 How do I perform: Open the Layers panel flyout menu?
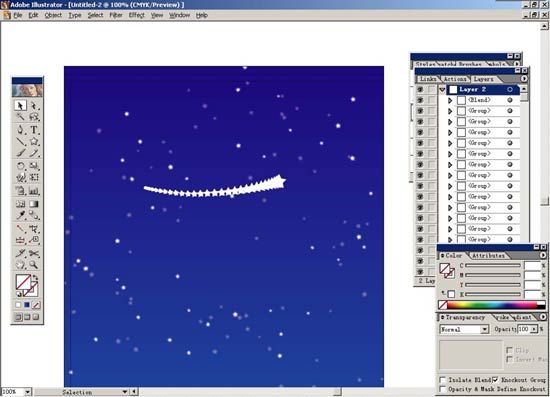[x=523, y=79]
